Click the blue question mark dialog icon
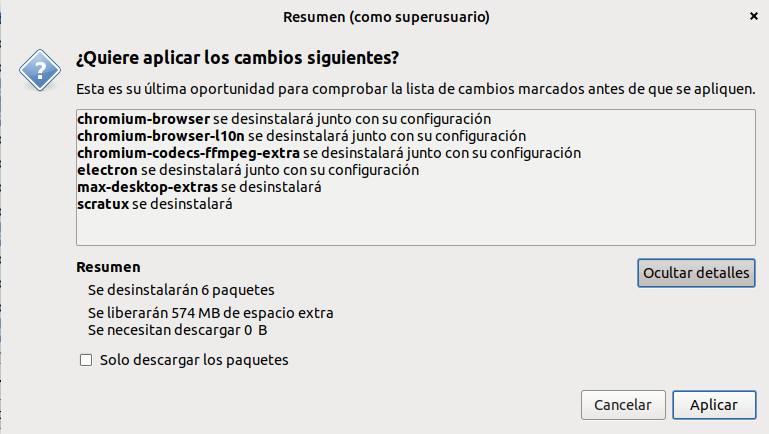This screenshot has width=769, height=434. 38,68
